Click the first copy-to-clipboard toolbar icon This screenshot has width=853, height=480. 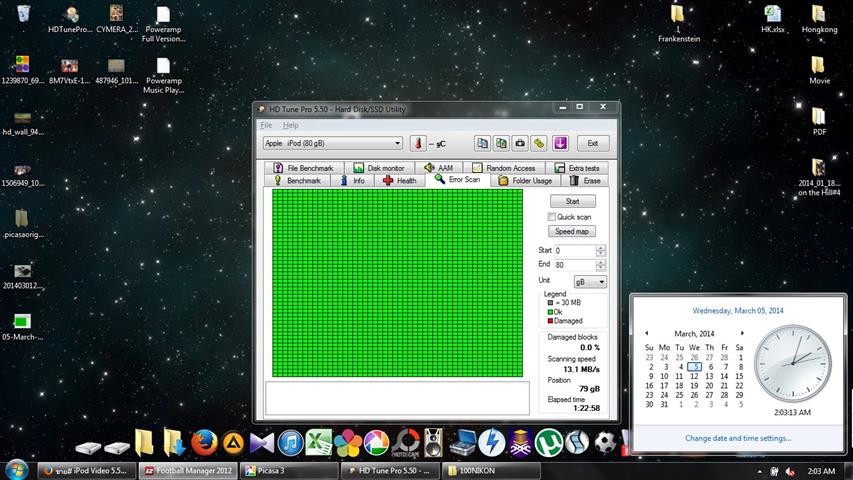pyautogui.click(x=483, y=143)
